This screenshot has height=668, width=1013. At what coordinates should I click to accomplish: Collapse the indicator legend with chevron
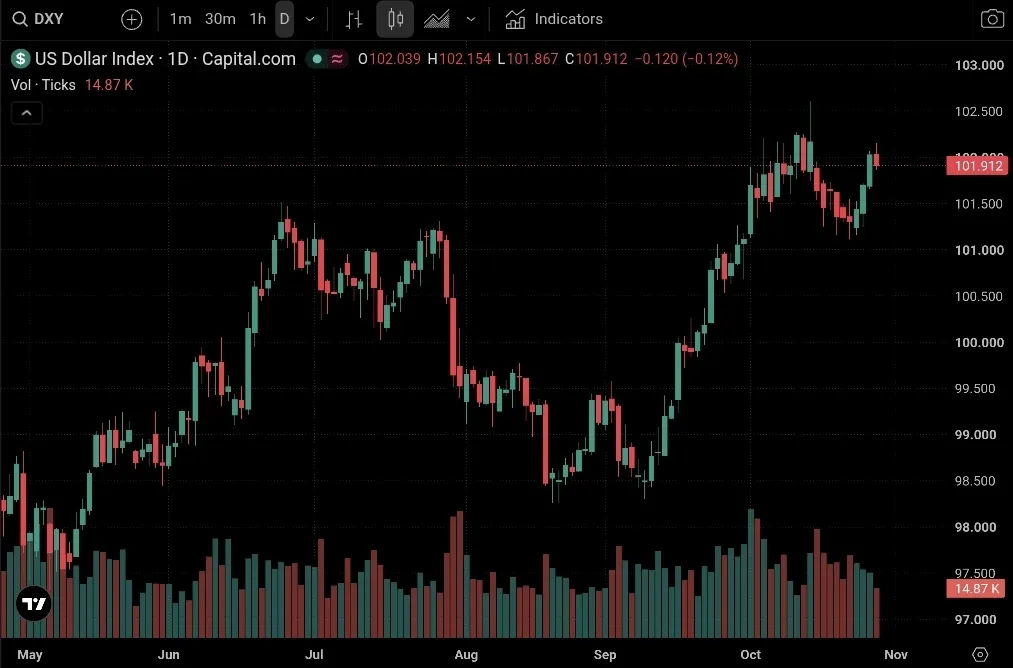click(26, 113)
